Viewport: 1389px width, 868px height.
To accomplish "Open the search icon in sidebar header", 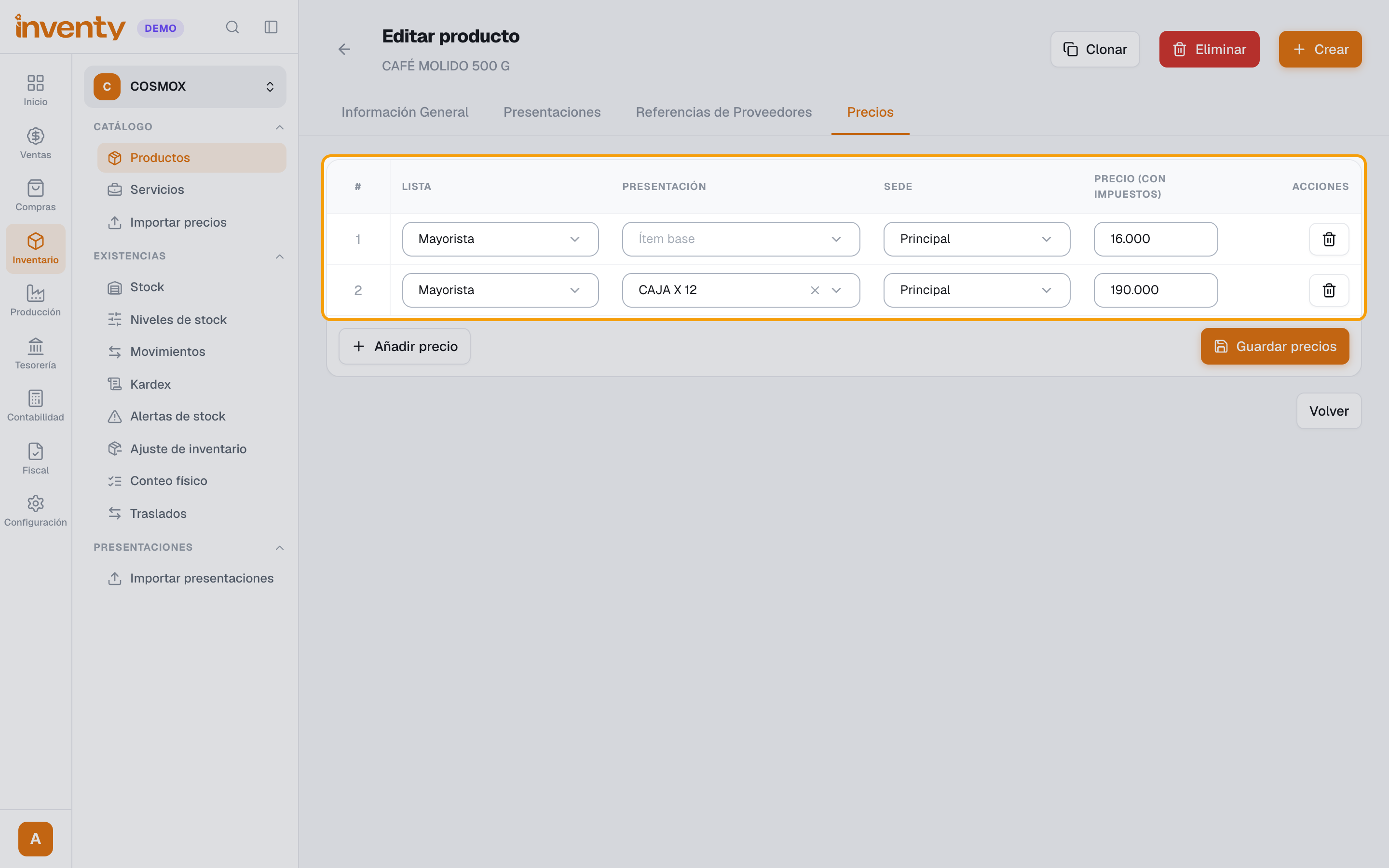I will pyautogui.click(x=232, y=27).
